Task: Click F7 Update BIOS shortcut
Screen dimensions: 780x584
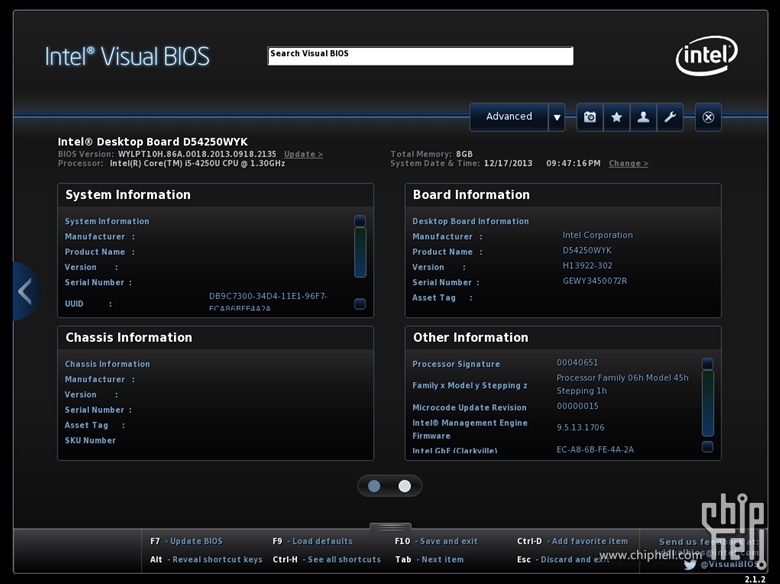Action: coord(187,541)
